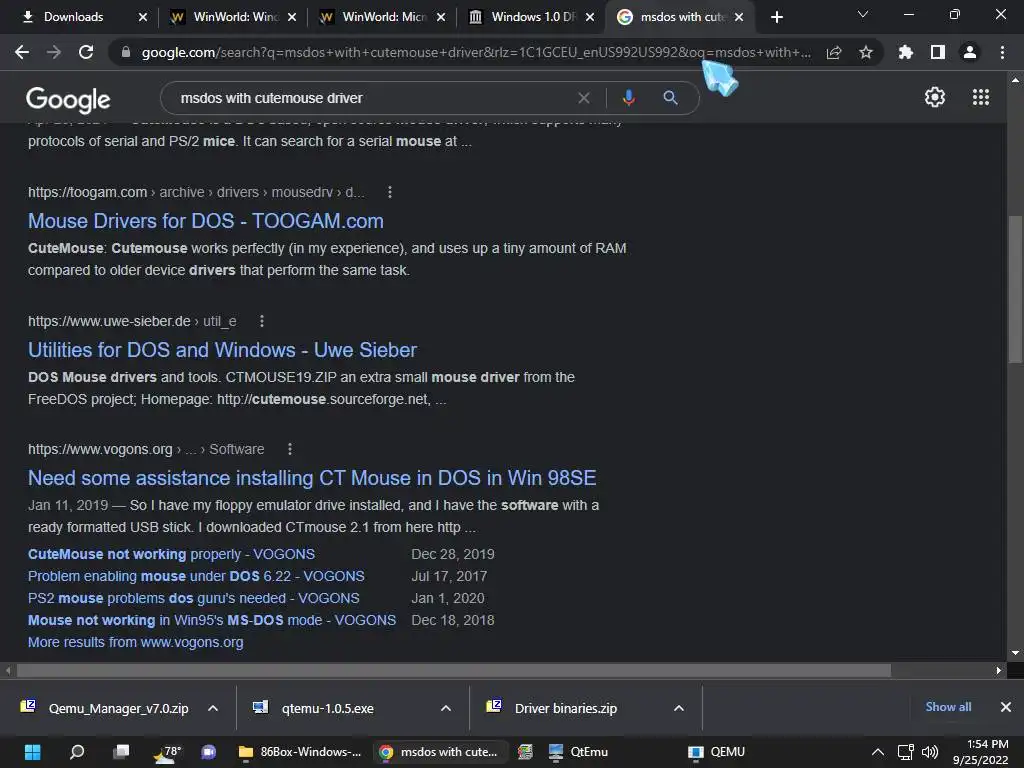Screen dimensions: 1024x768
Task: Close the Downloads tab
Action: point(143,17)
